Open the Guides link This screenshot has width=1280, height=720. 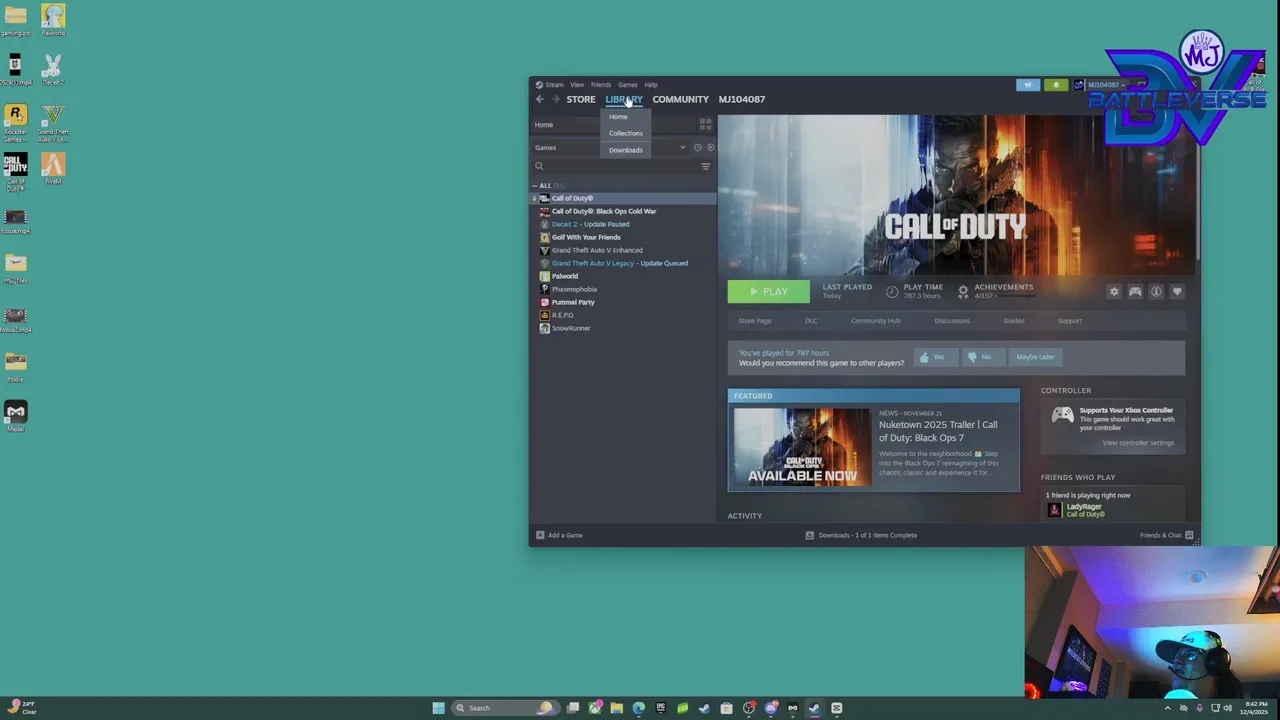tap(1014, 321)
